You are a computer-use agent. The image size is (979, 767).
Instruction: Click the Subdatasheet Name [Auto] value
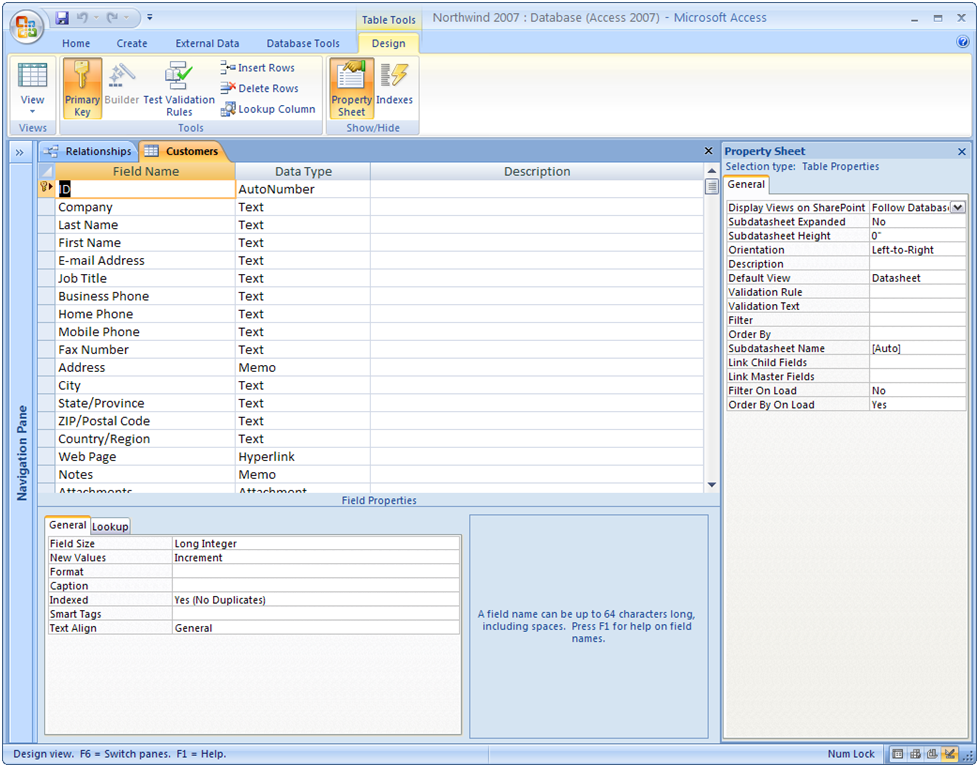coord(917,349)
